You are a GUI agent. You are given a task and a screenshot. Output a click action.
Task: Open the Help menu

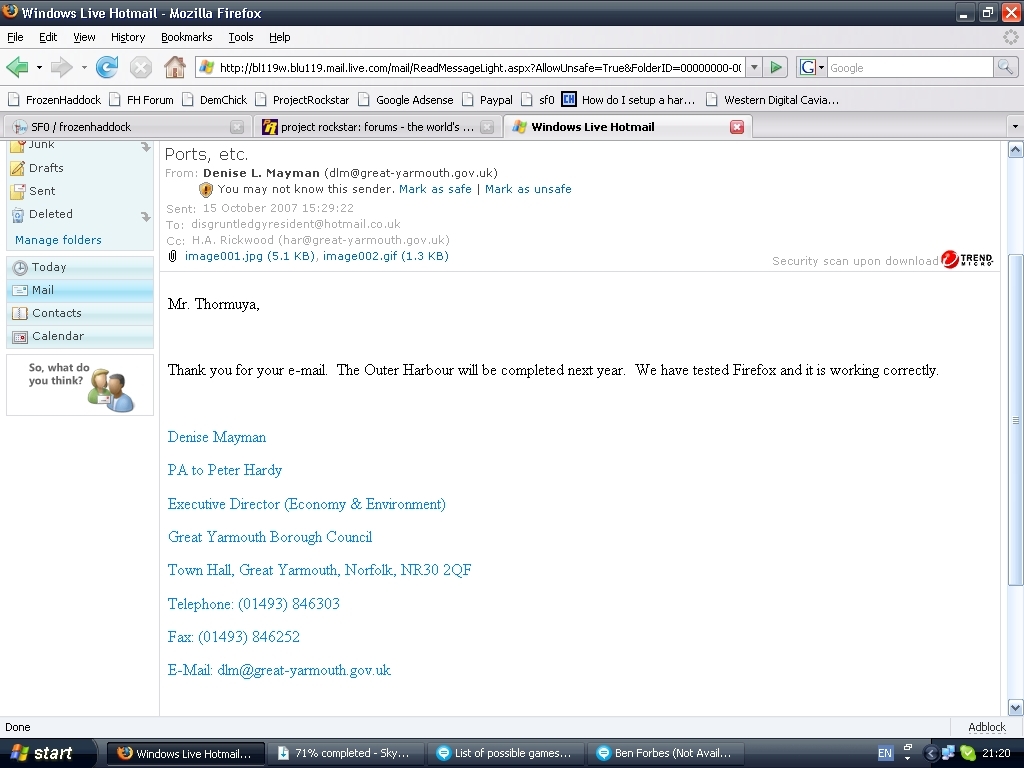click(280, 37)
